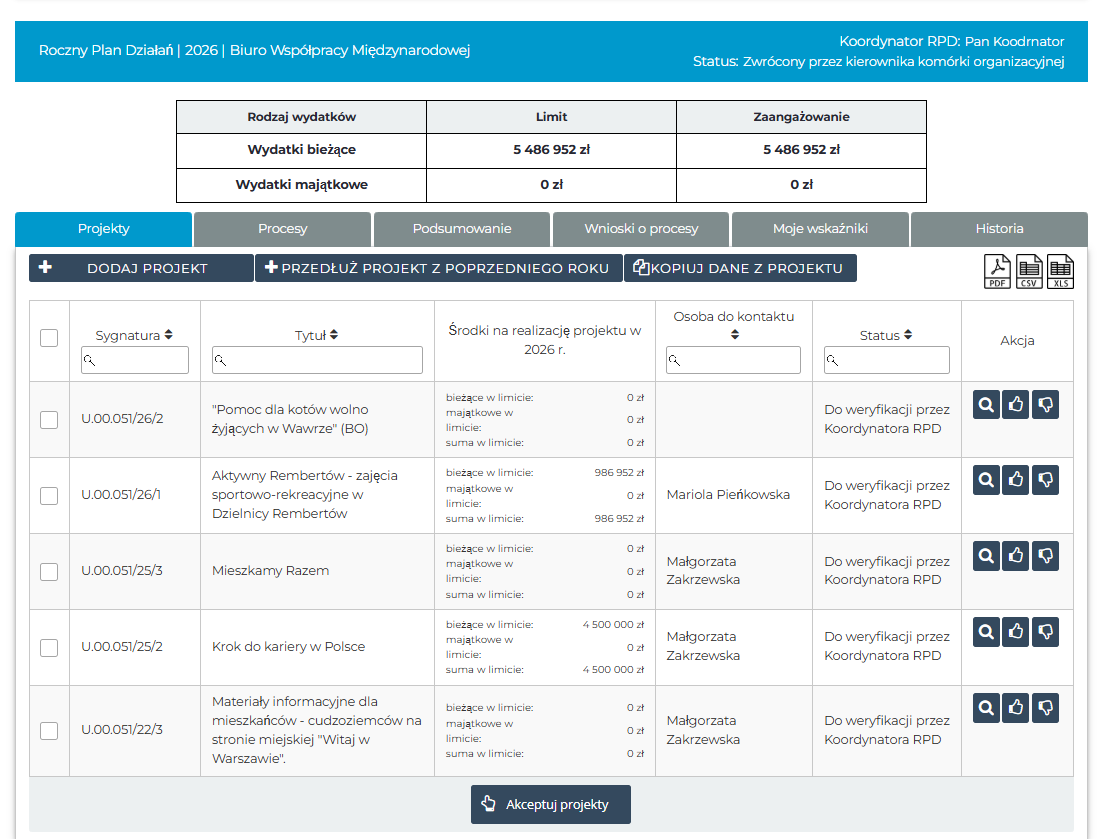Screen dimensions: 1102x839
Task: Select checkbox for project U.00.051/26/2
Action: tap(49, 420)
